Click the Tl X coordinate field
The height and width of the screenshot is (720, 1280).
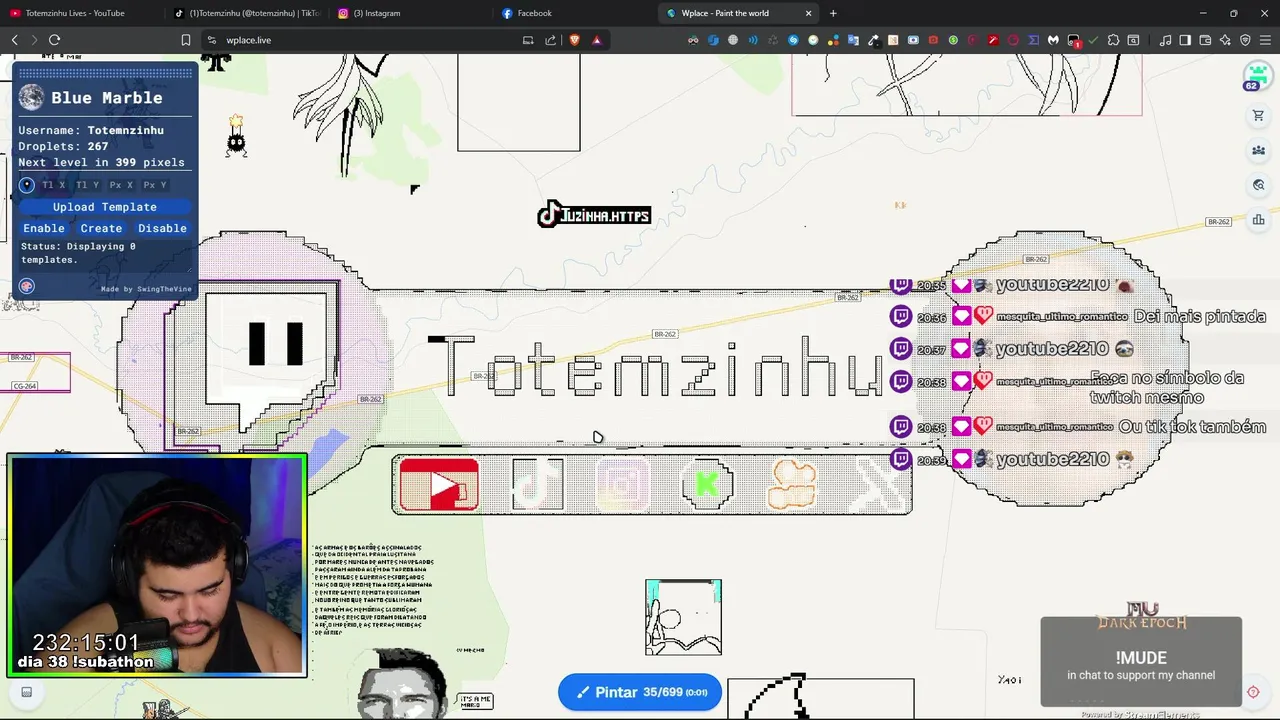pyautogui.click(x=54, y=185)
